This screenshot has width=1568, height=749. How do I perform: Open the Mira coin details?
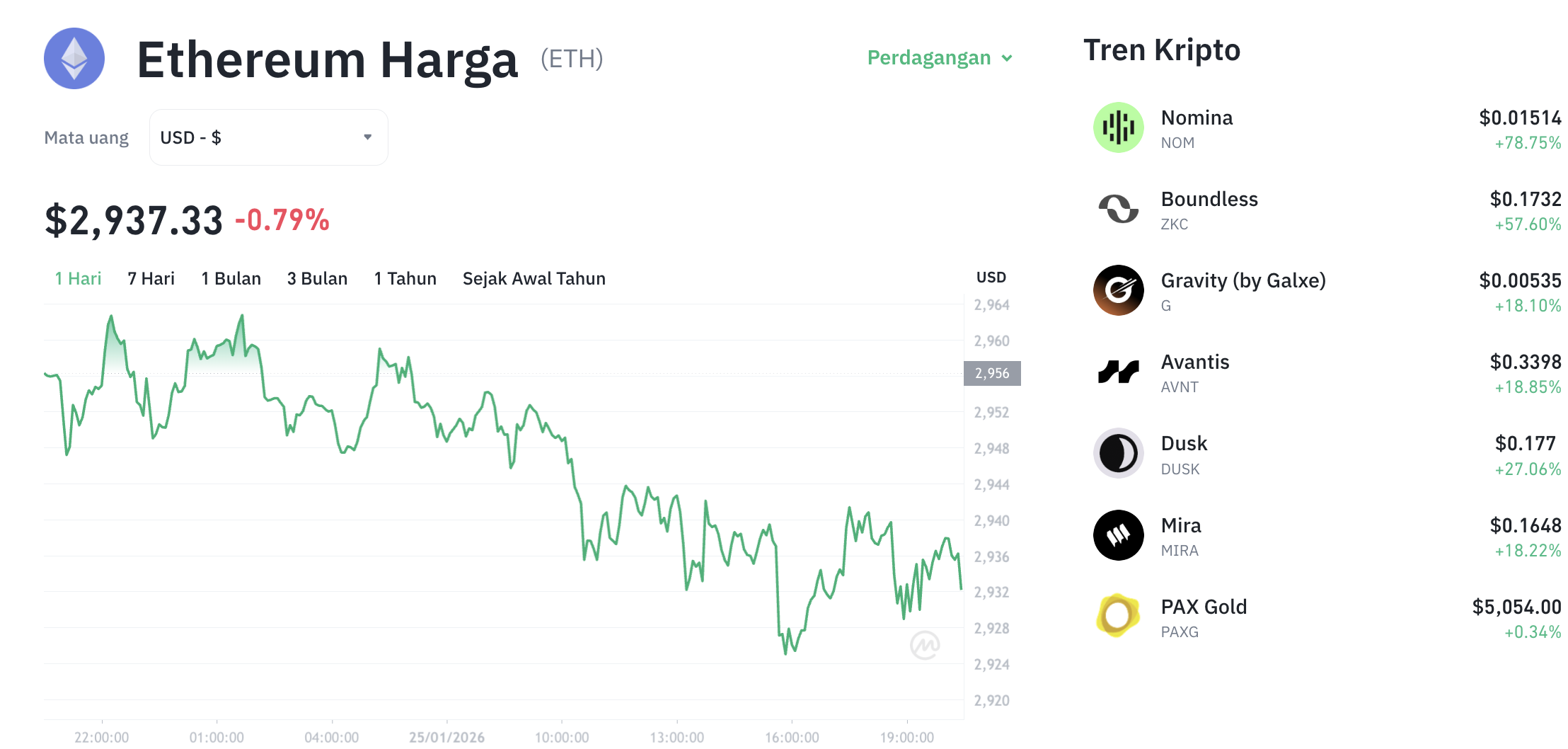click(x=1180, y=525)
